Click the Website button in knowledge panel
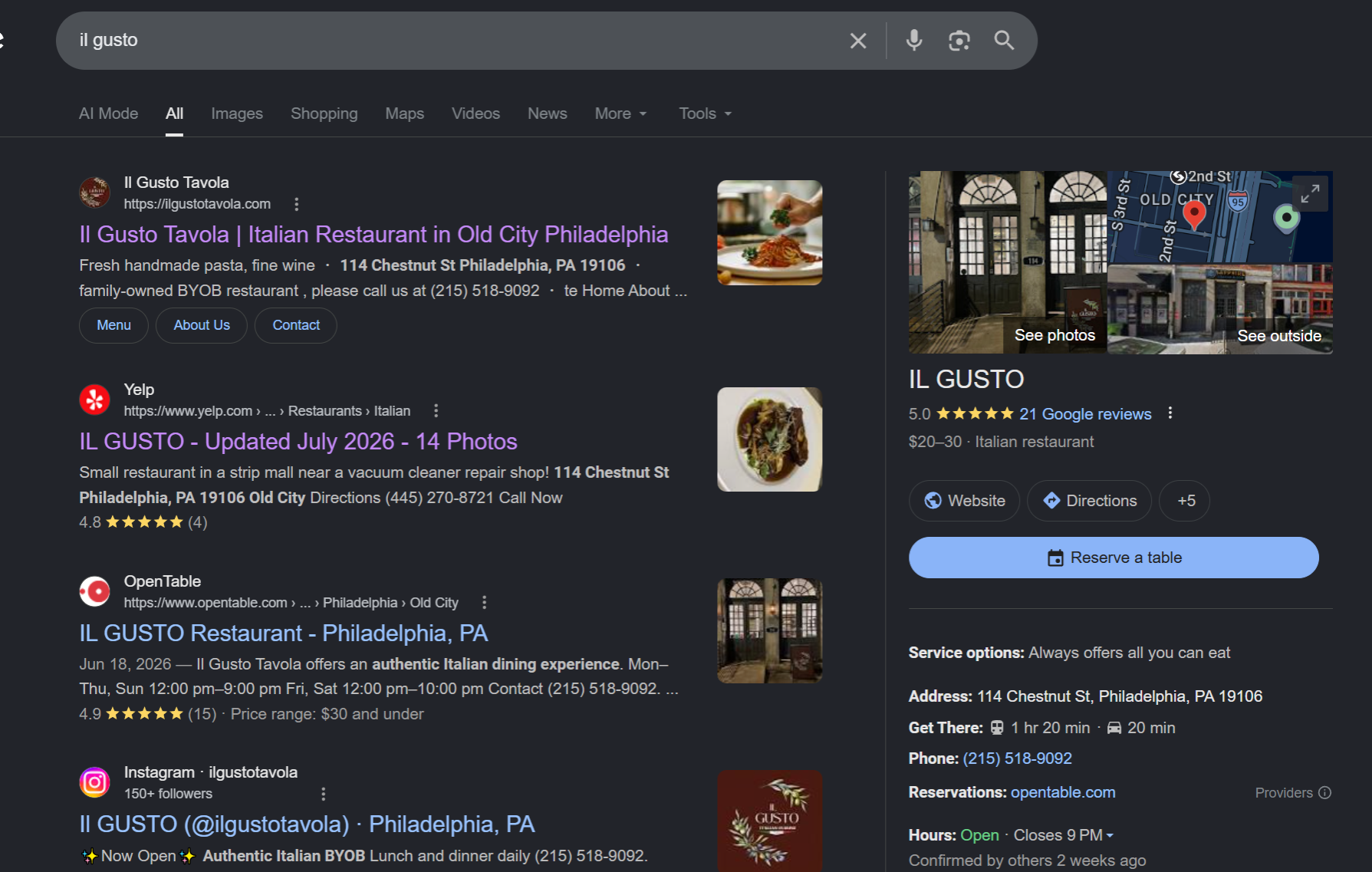Viewport: 1372px width, 872px height. click(x=965, y=501)
